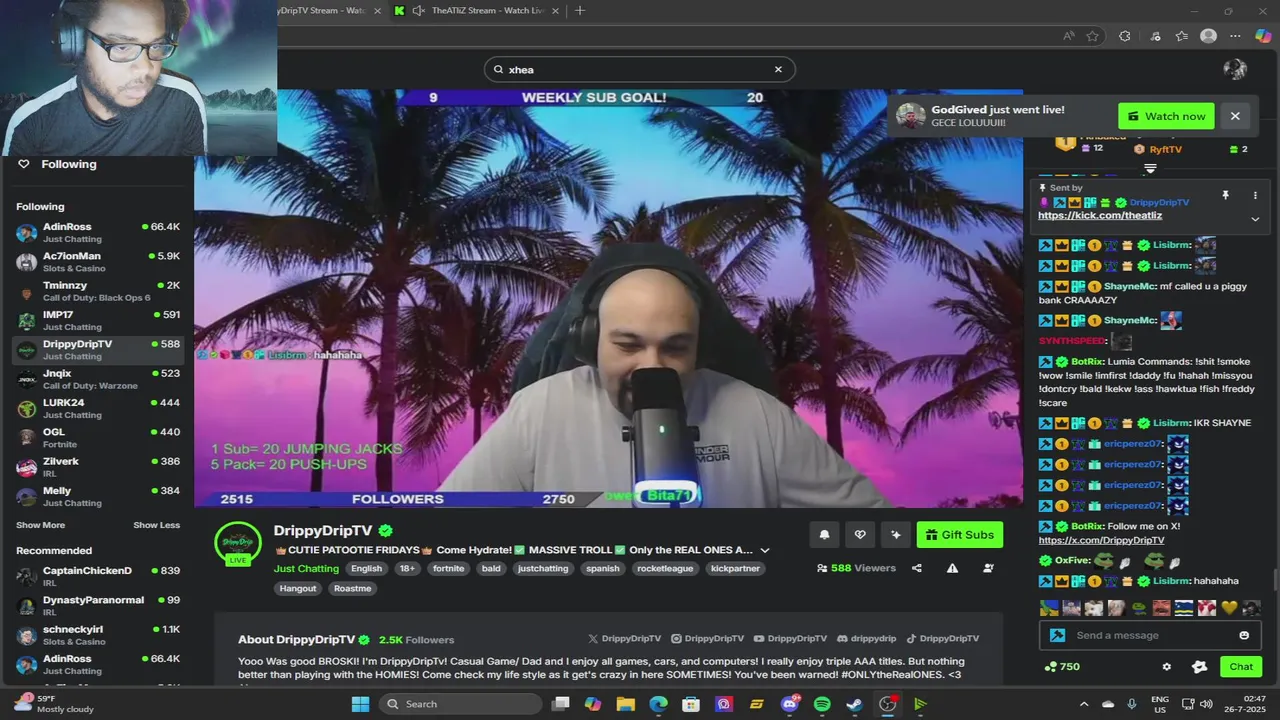Expand the following list with Show More
This screenshot has height=720, width=1280.
coord(40,525)
